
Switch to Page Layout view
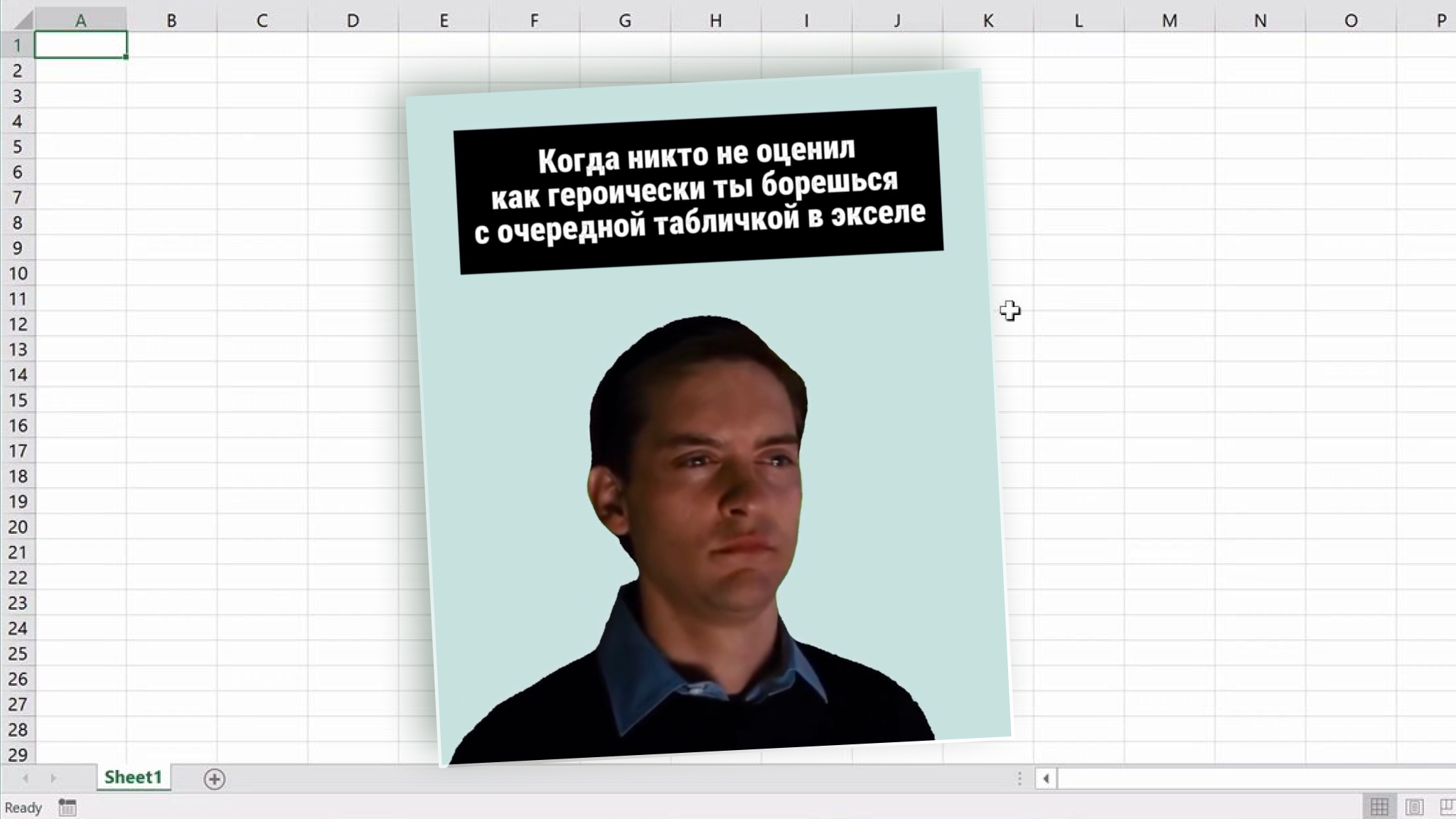tap(1414, 807)
